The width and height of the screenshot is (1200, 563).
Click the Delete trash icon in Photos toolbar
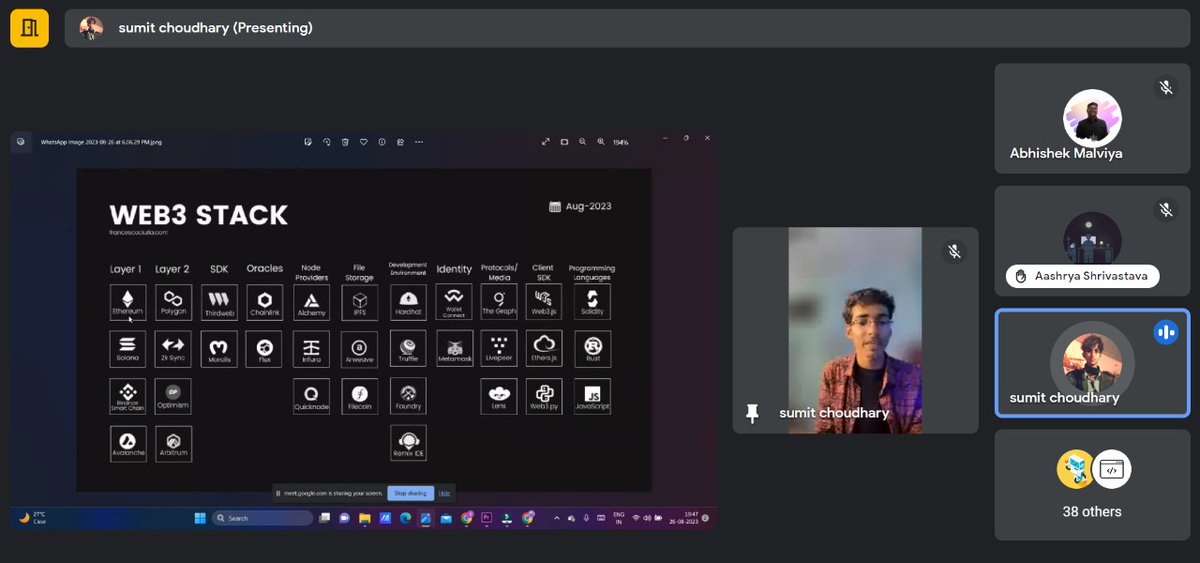click(x=345, y=142)
